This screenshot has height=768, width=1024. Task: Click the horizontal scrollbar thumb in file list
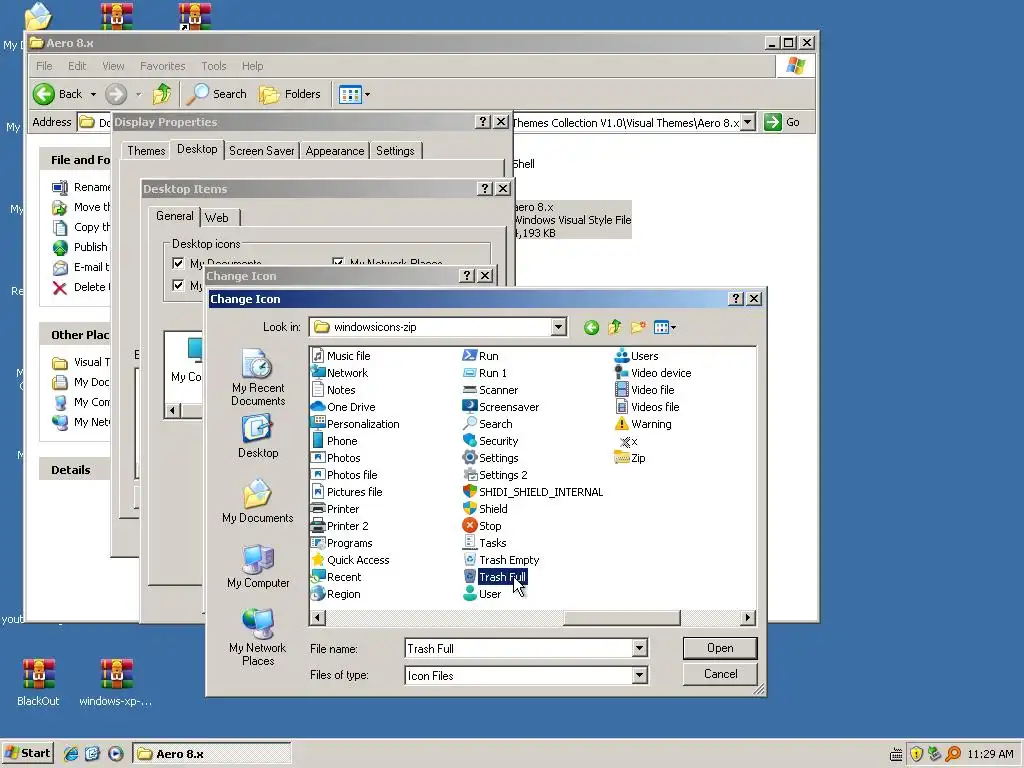pos(622,617)
